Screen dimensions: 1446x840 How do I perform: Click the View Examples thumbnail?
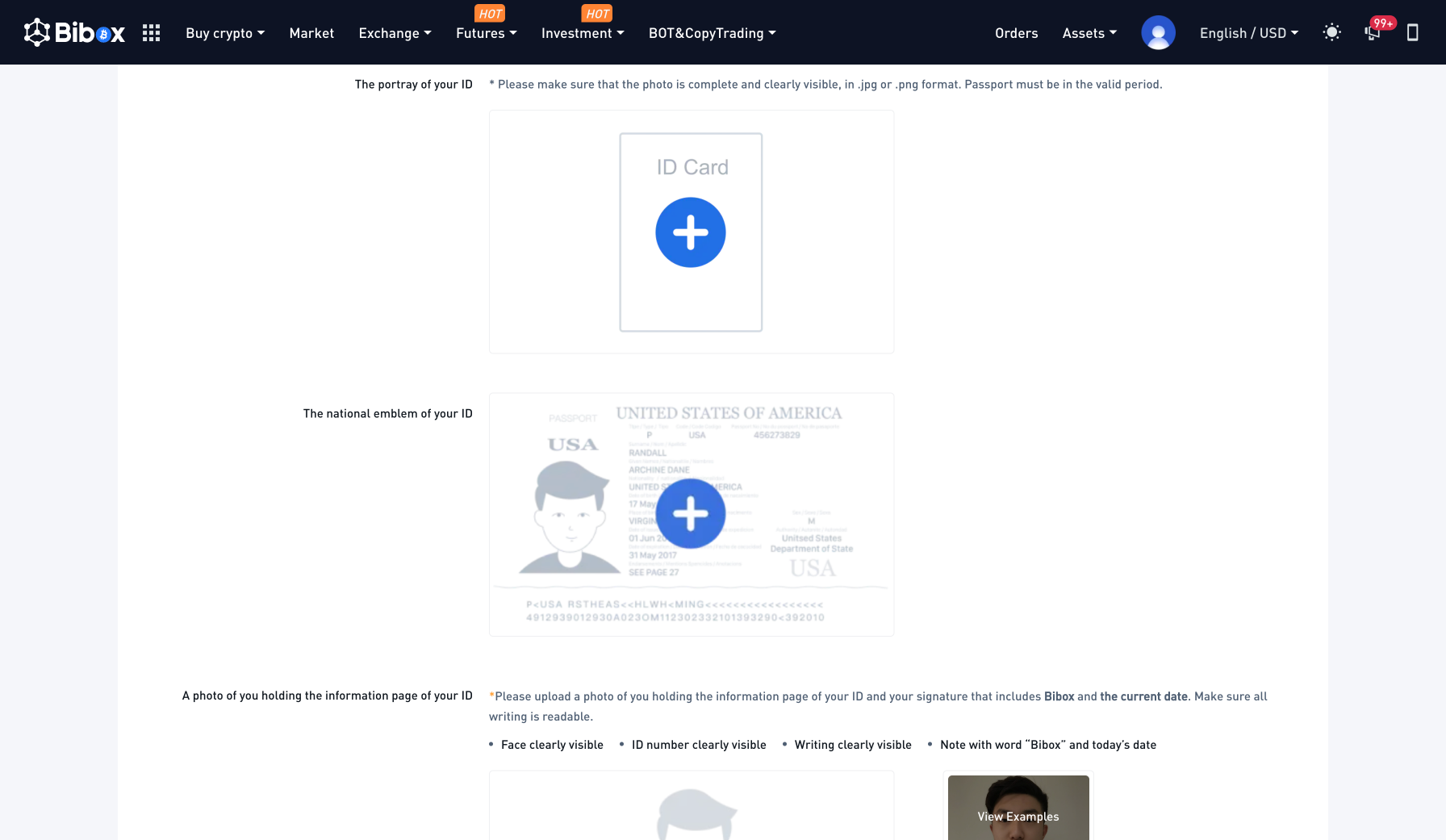click(x=1018, y=810)
